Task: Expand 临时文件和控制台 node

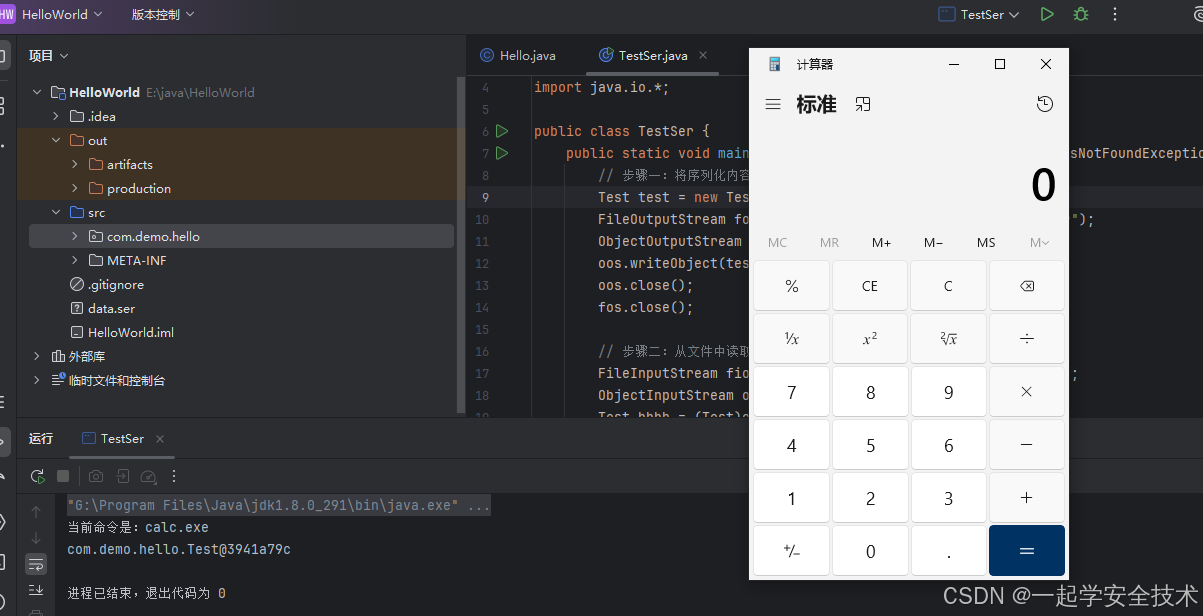Action: 37,380
